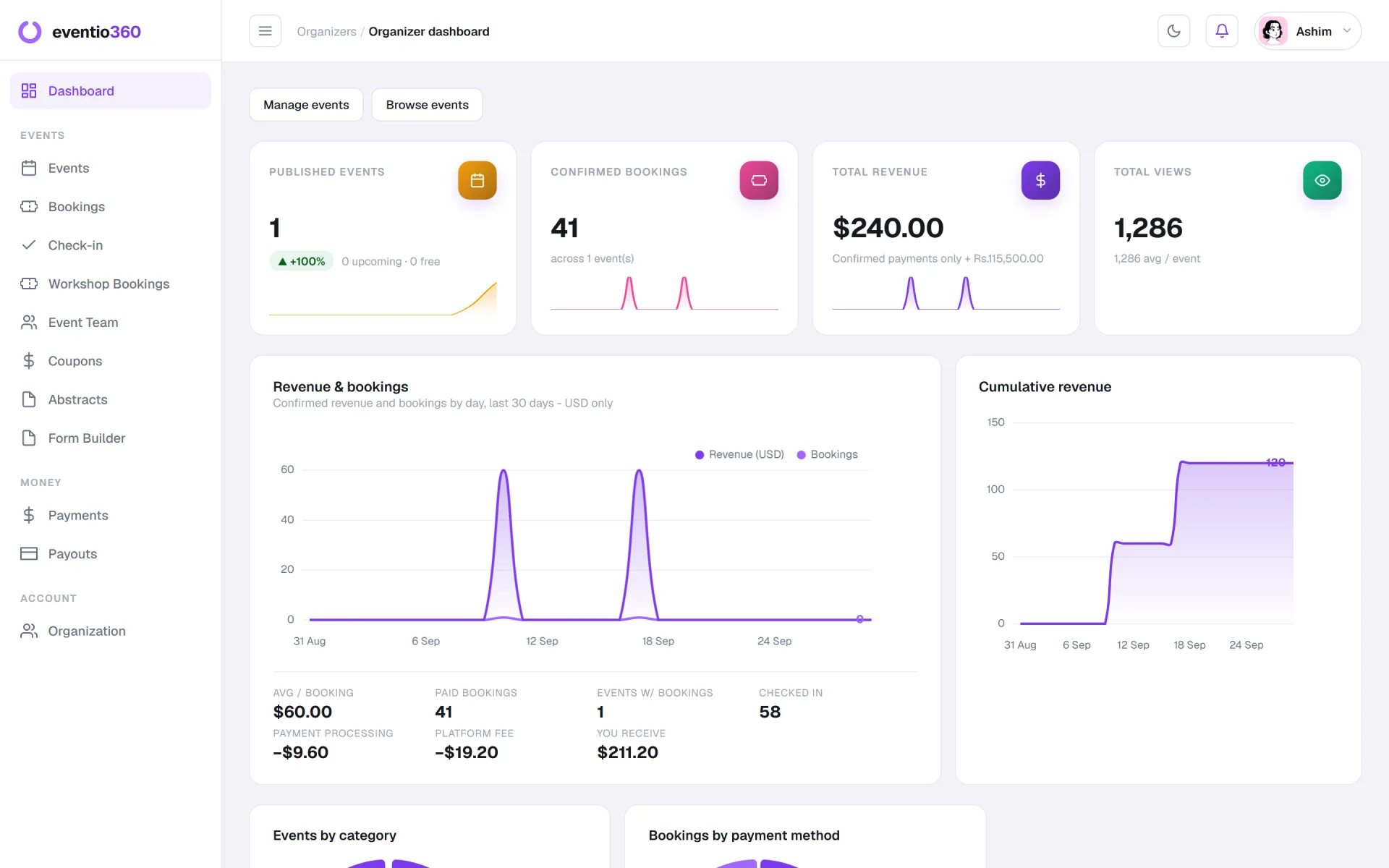Click the 1,286 total views value
This screenshot has width=1389, height=868.
point(1148,228)
